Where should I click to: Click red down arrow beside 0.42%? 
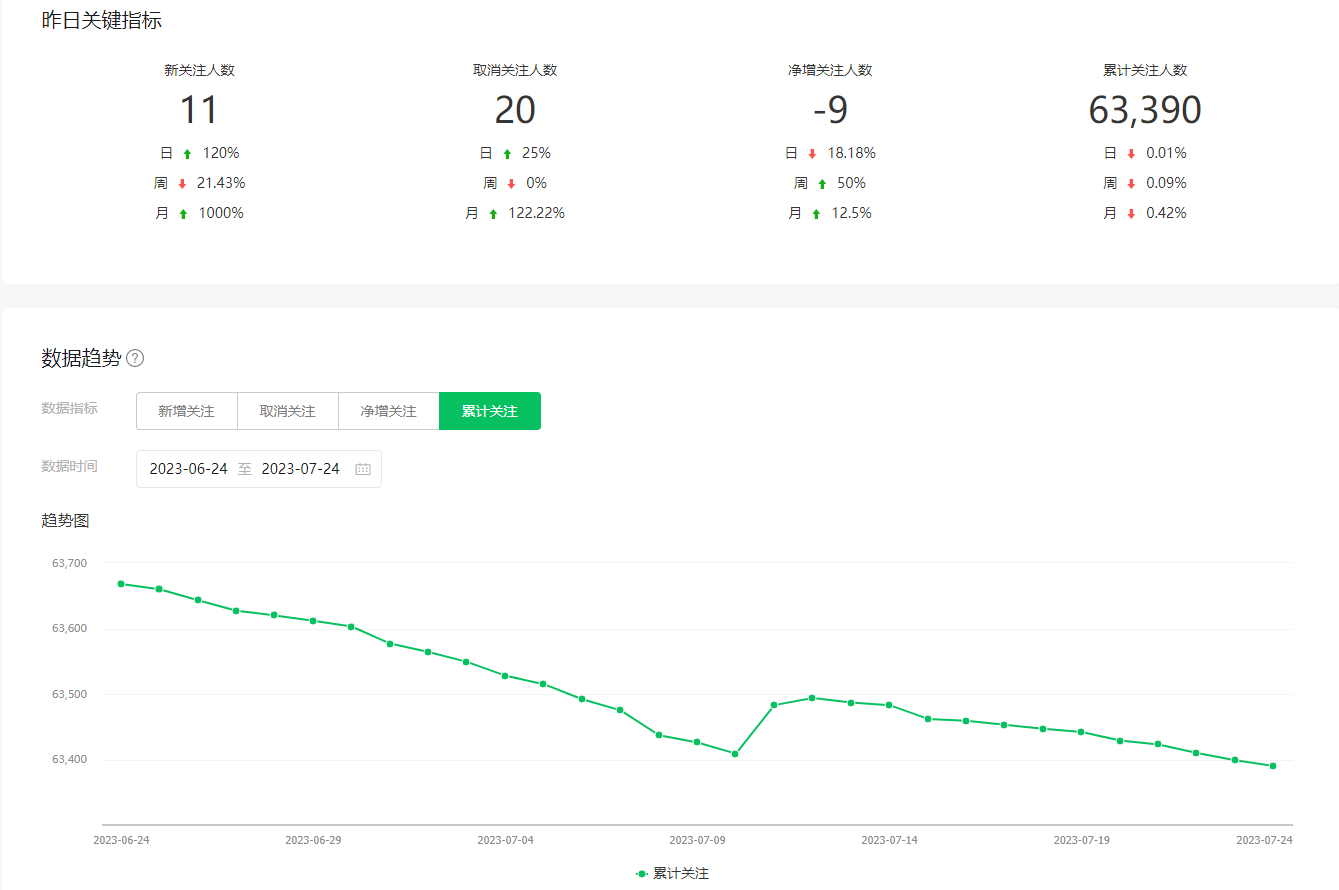click(1131, 214)
